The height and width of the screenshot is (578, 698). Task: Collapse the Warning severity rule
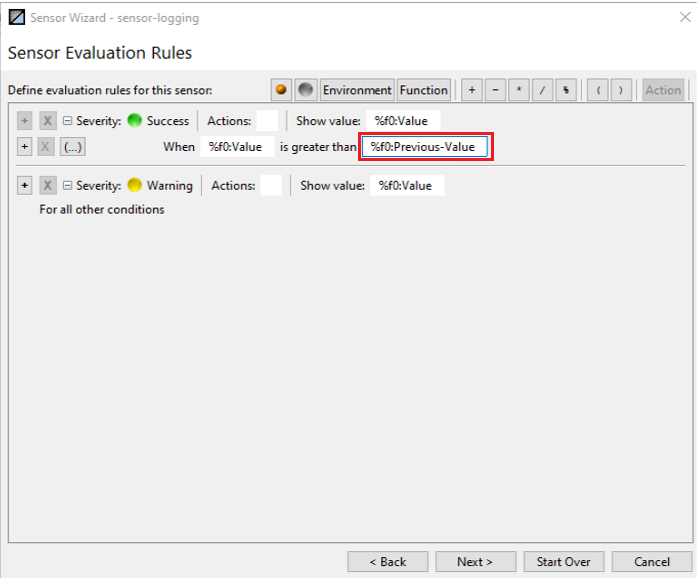[x=67, y=185]
